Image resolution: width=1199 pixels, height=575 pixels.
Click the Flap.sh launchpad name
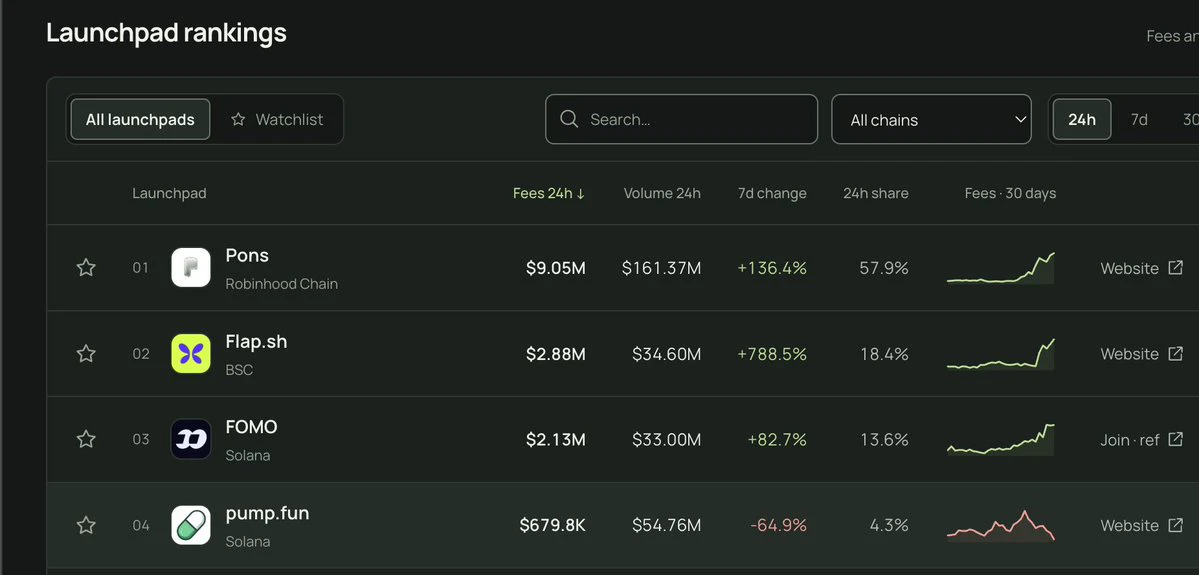[x=256, y=342]
